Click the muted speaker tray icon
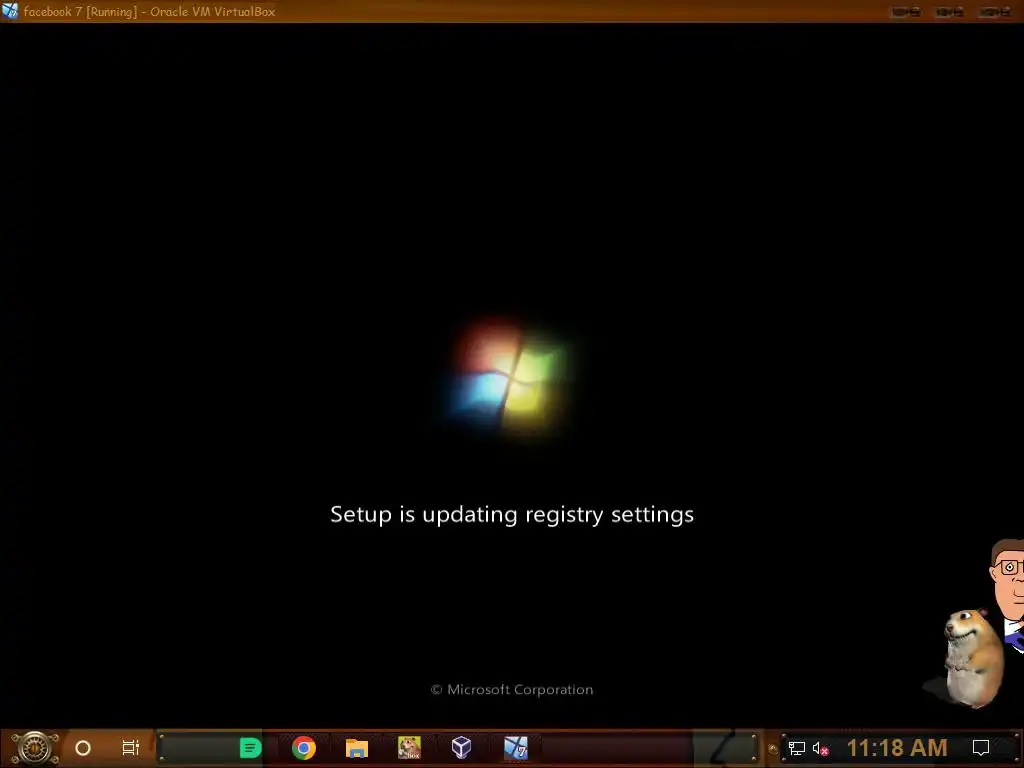Screen dimensions: 1024x768 [820, 748]
